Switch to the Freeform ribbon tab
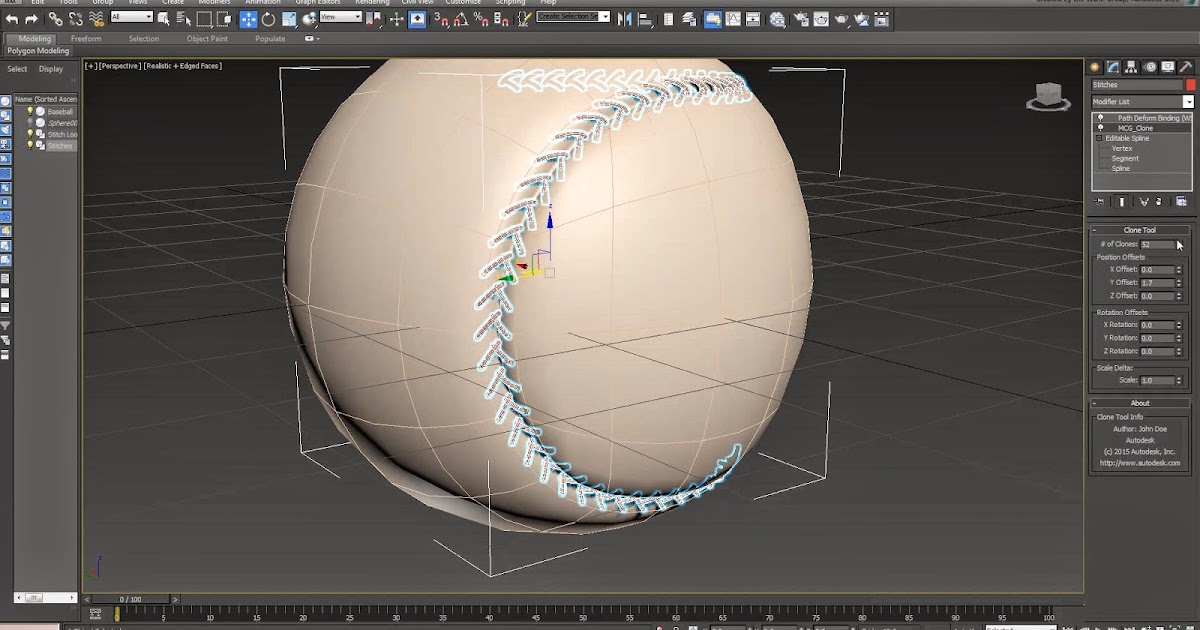Image resolution: width=1200 pixels, height=630 pixels. pyautogui.click(x=87, y=38)
